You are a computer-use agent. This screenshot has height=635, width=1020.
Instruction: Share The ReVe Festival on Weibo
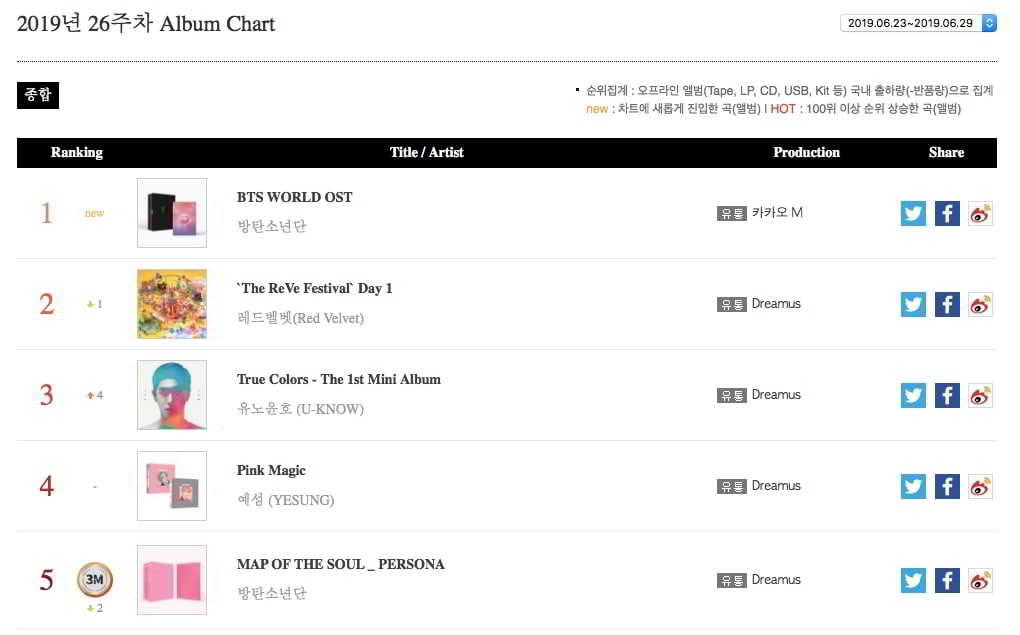click(x=980, y=304)
